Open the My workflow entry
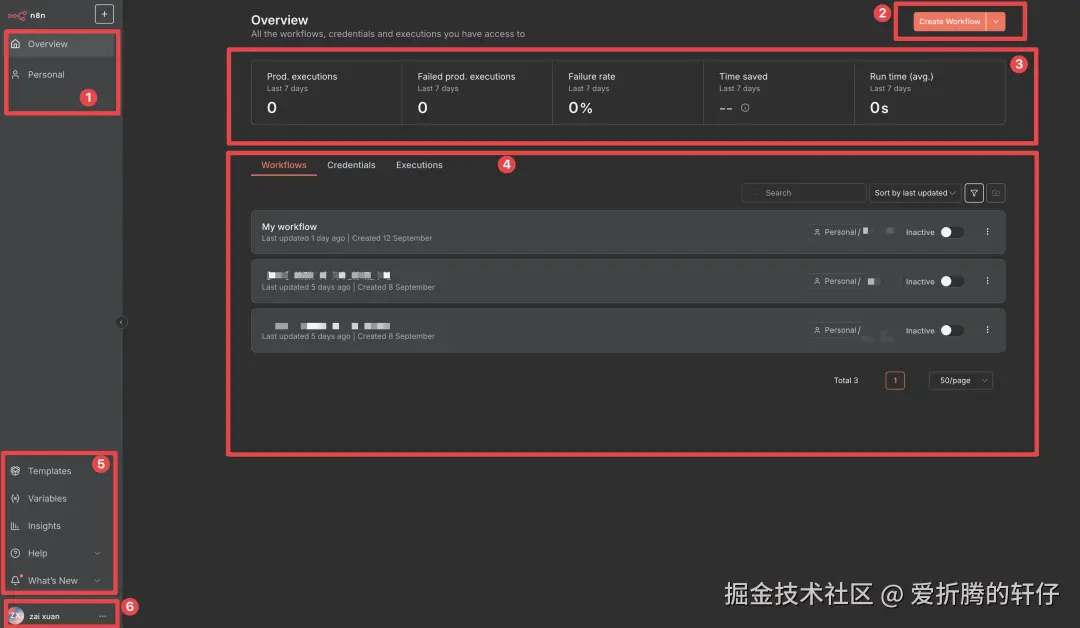Screen dimensions: 1080x628 628,232
